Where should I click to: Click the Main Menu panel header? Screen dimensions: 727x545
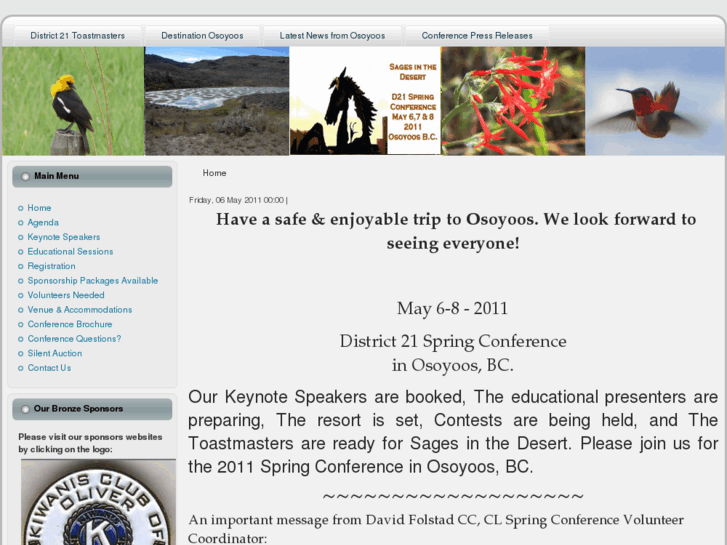click(x=92, y=176)
